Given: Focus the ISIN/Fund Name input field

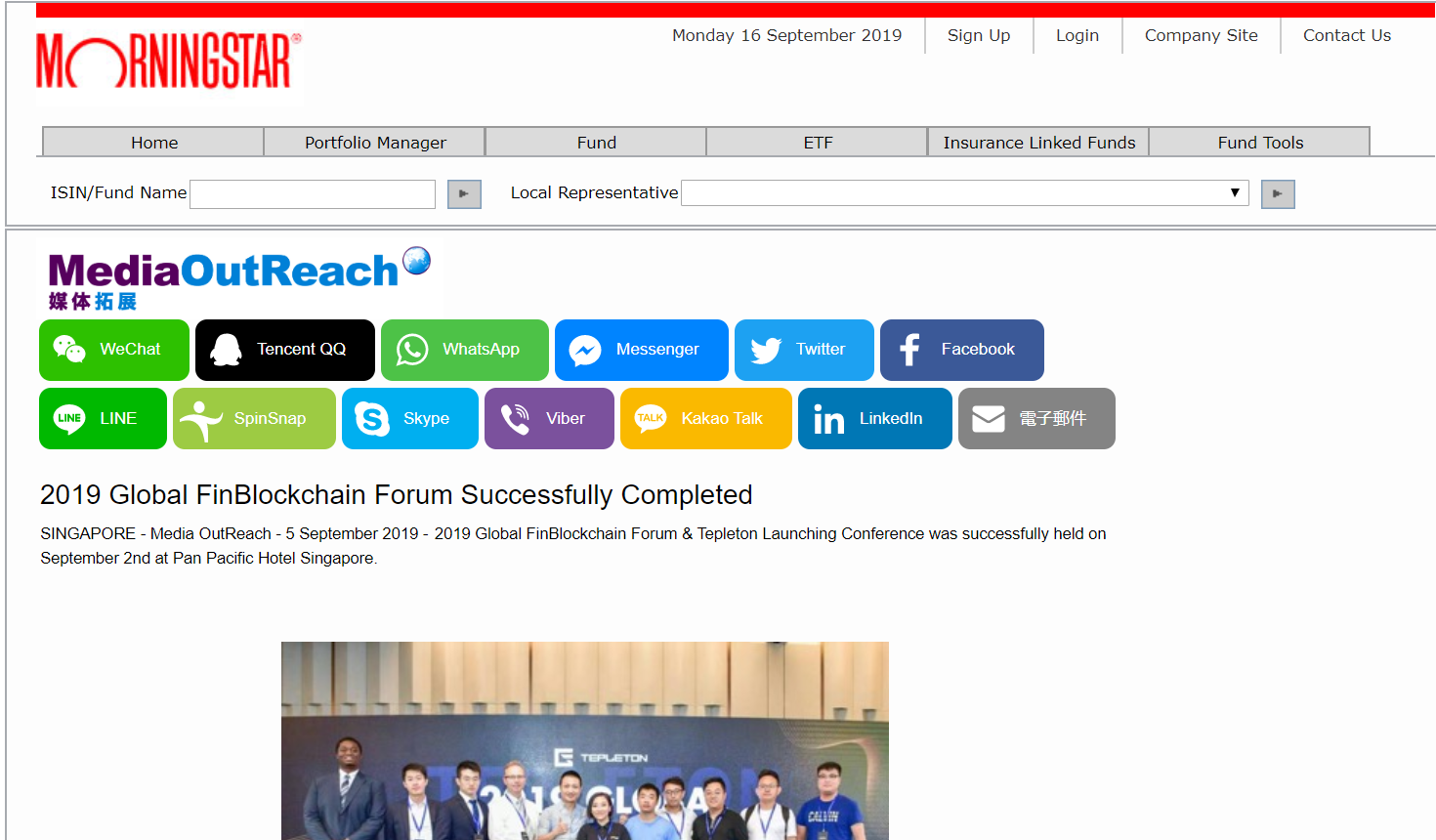Looking at the screenshot, I should tap(313, 194).
